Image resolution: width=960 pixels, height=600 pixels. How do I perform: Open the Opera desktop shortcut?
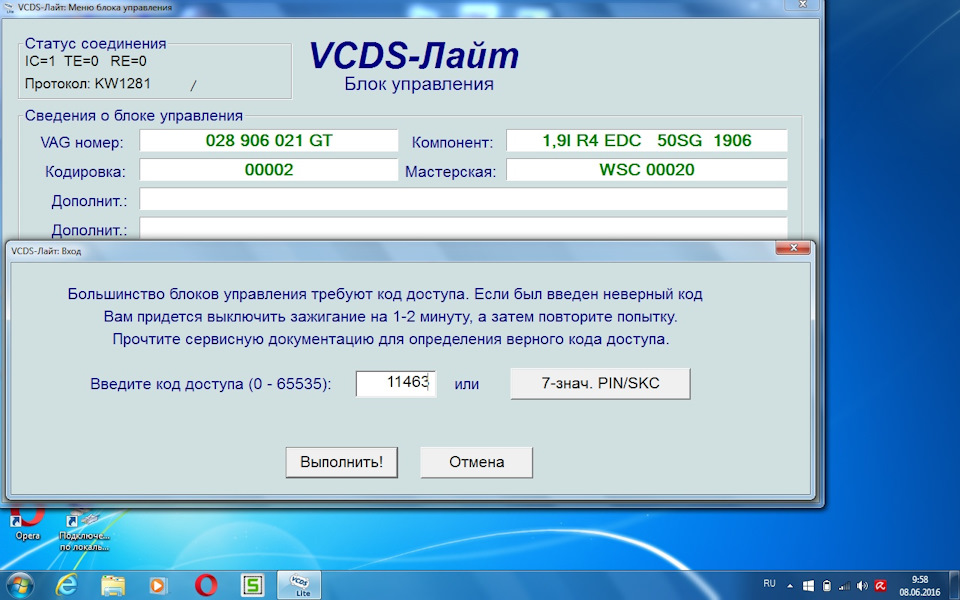pos(28,522)
